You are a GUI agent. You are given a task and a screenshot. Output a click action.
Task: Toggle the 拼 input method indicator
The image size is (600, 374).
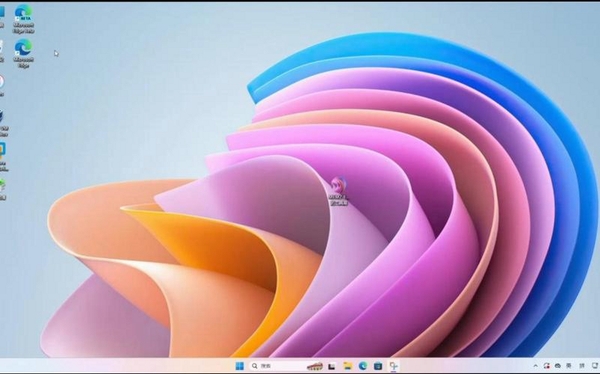(x=582, y=366)
